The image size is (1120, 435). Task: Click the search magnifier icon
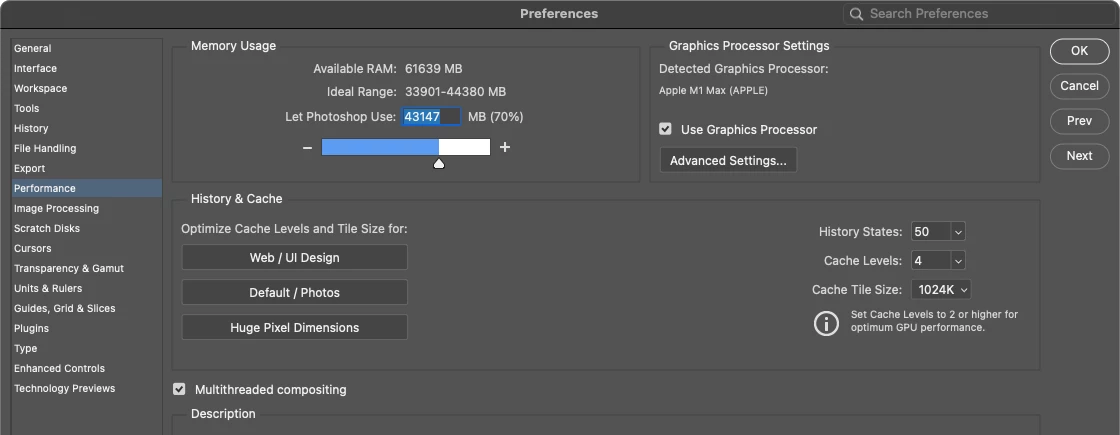click(857, 14)
